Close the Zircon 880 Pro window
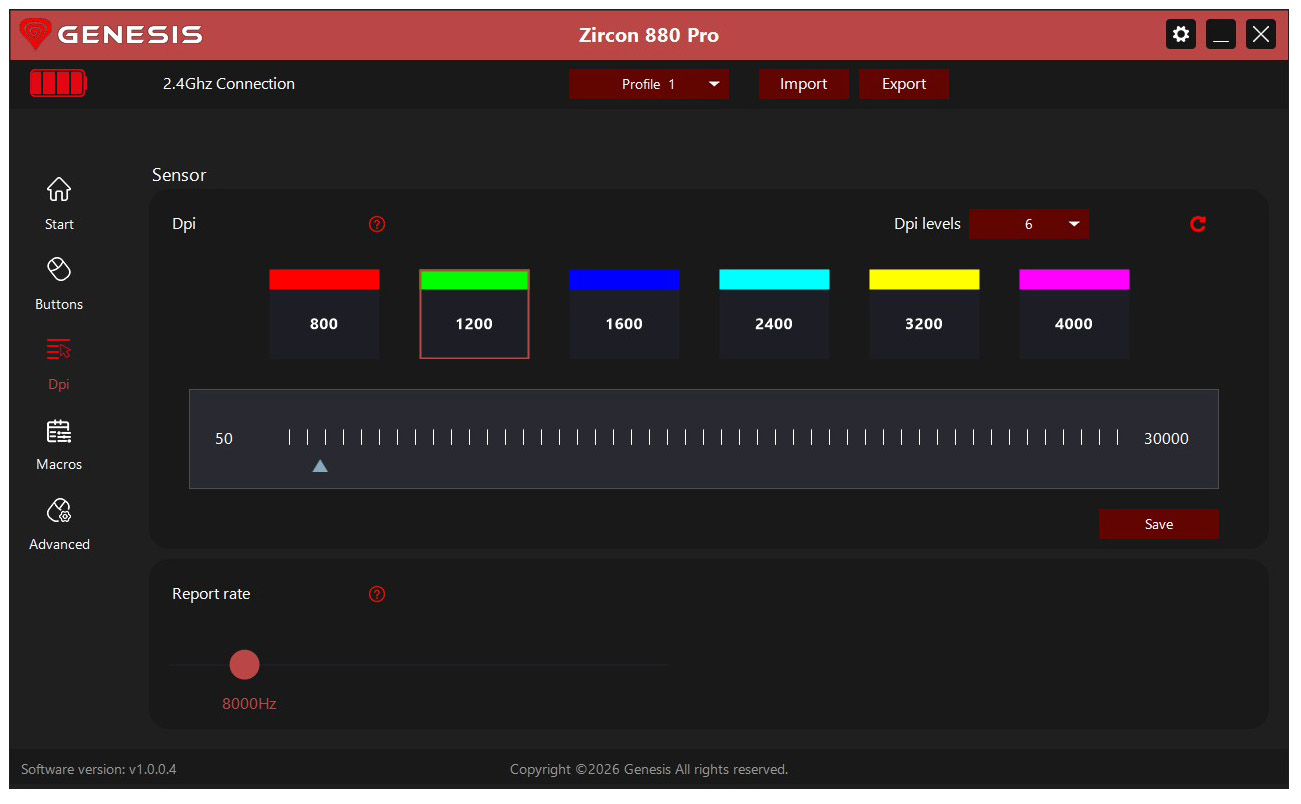This screenshot has height=804, width=1301. [1261, 34]
